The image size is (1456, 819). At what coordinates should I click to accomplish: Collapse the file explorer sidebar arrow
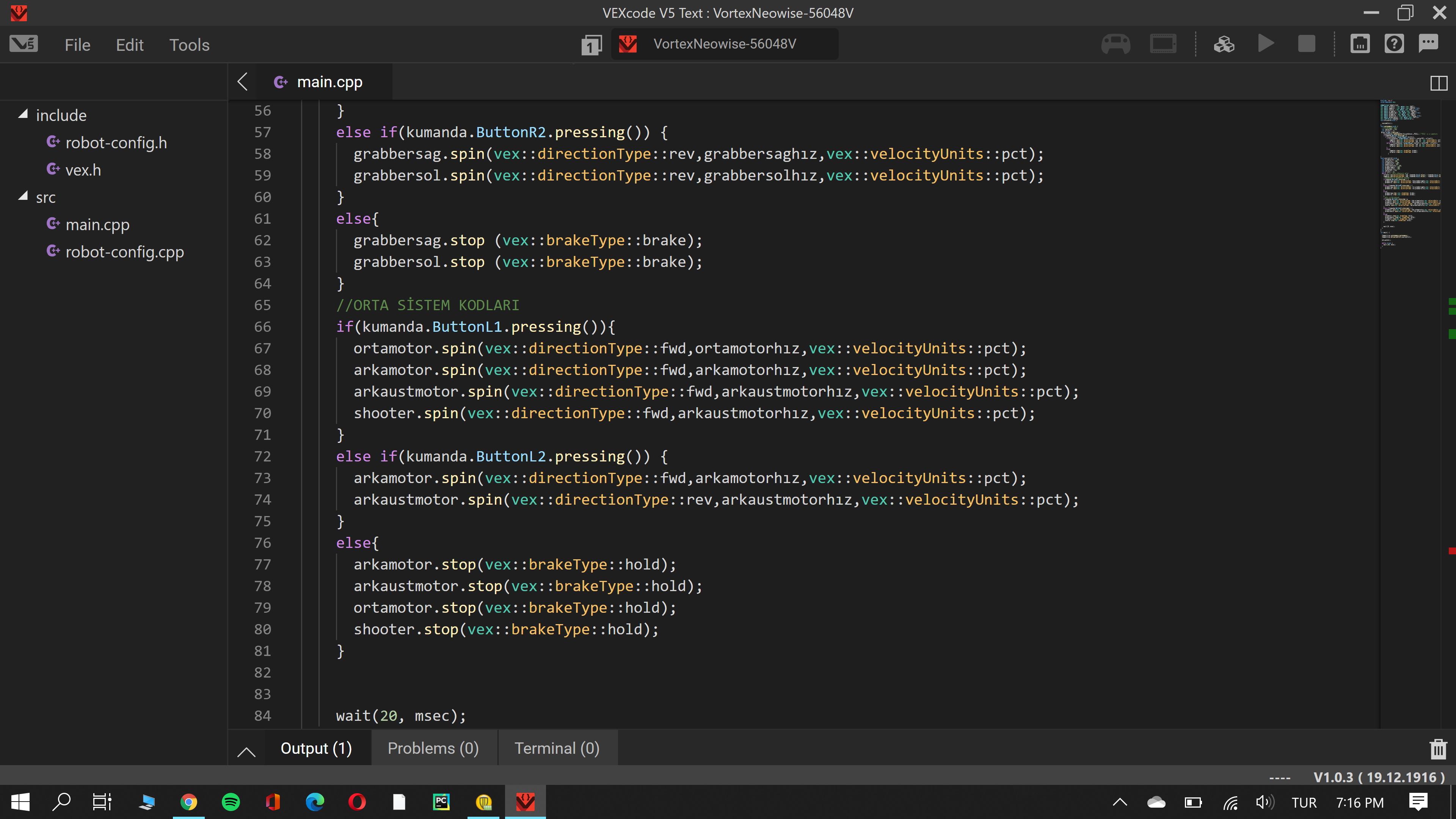[x=243, y=82]
